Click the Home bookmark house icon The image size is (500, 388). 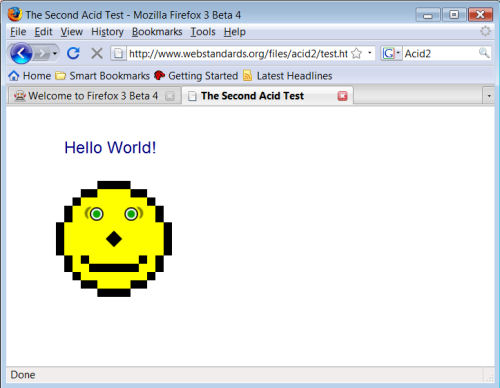coord(14,76)
